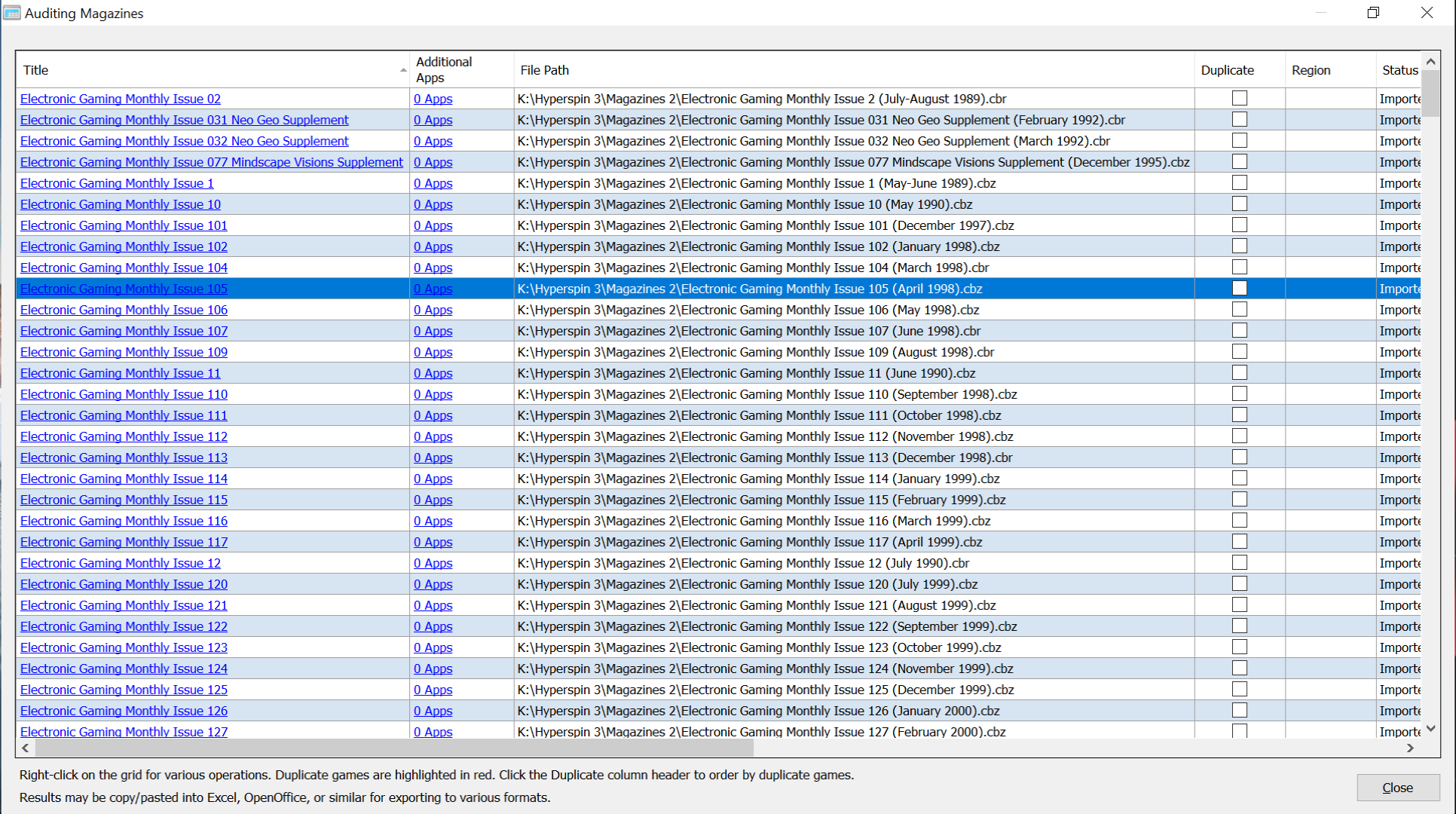Viewport: 1456px width, 814px height.
Task: Select file path for Issue 102 (January 1998).cbz
Action: pos(855,246)
